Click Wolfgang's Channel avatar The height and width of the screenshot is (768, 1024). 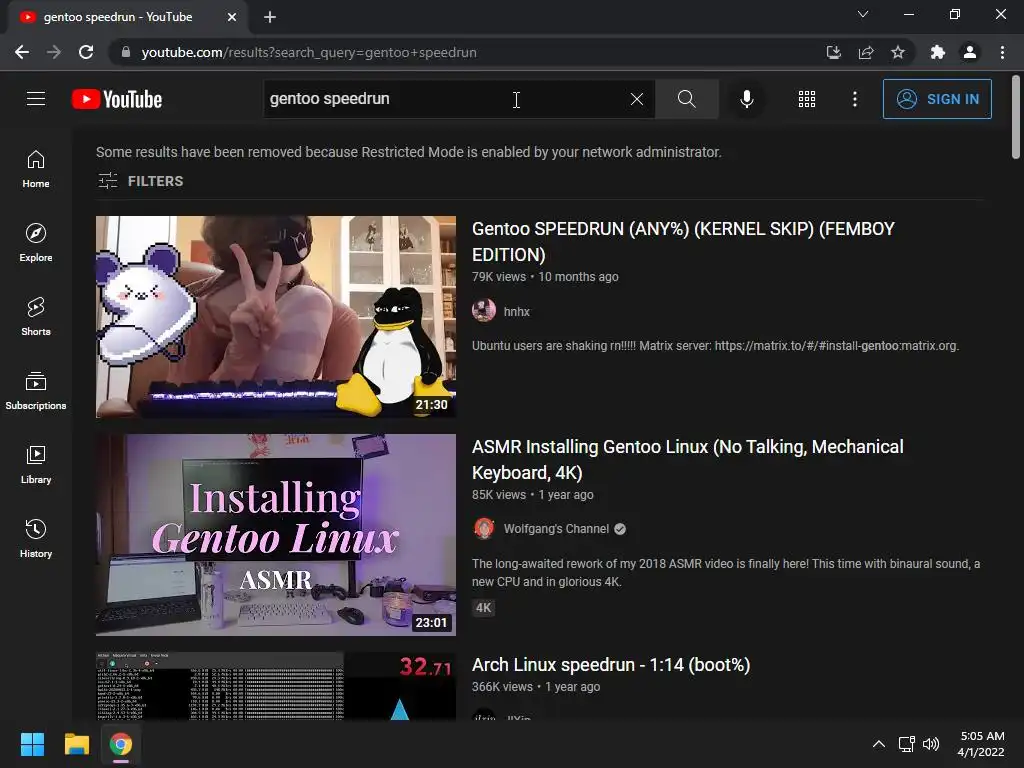click(x=484, y=528)
